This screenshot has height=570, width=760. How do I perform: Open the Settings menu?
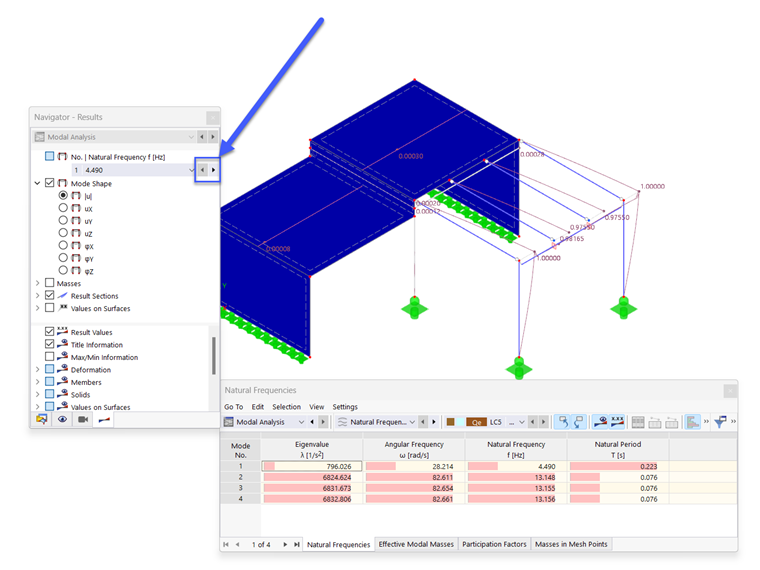point(345,407)
